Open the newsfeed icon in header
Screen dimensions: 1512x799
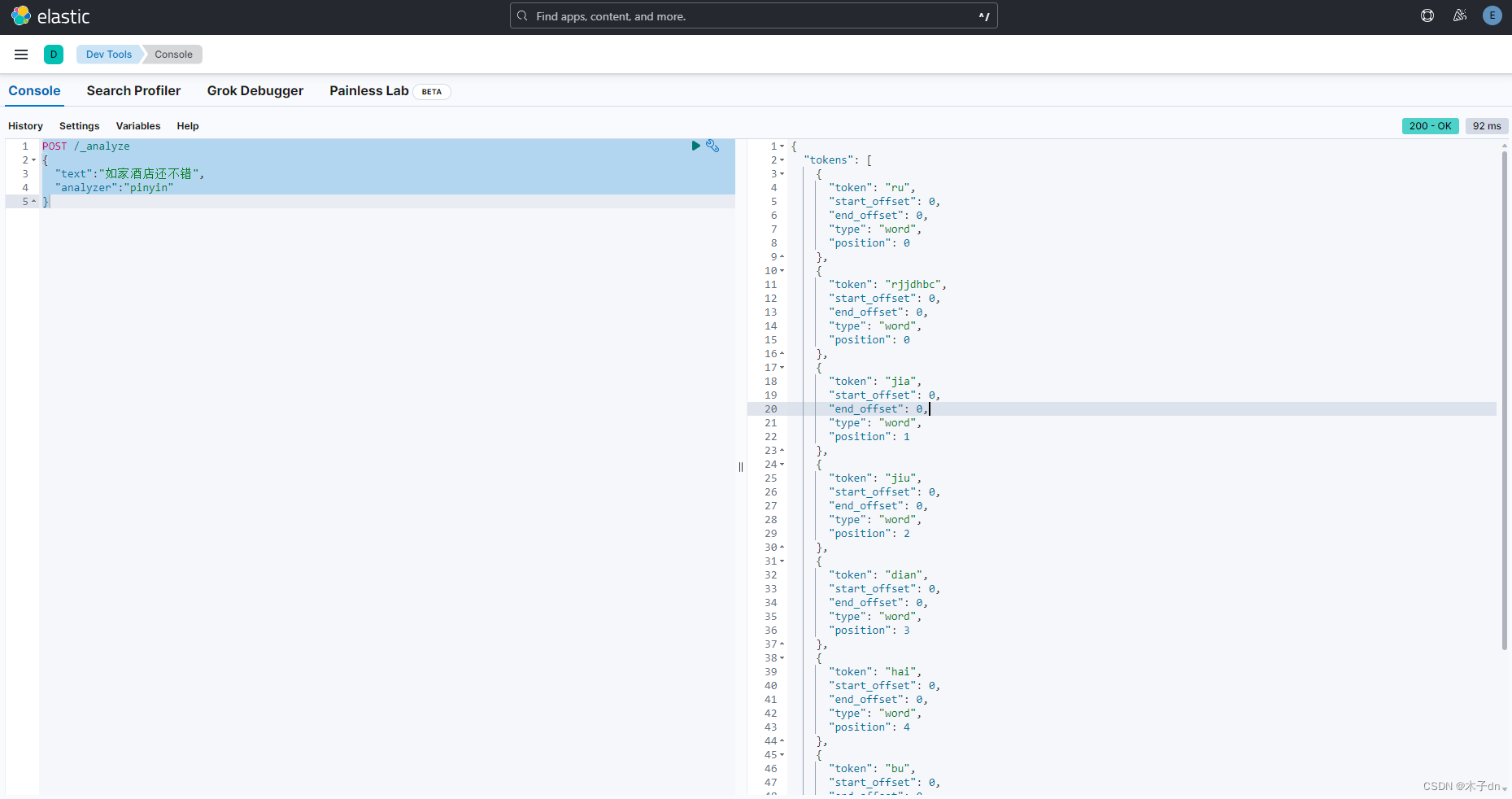tap(1460, 15)
